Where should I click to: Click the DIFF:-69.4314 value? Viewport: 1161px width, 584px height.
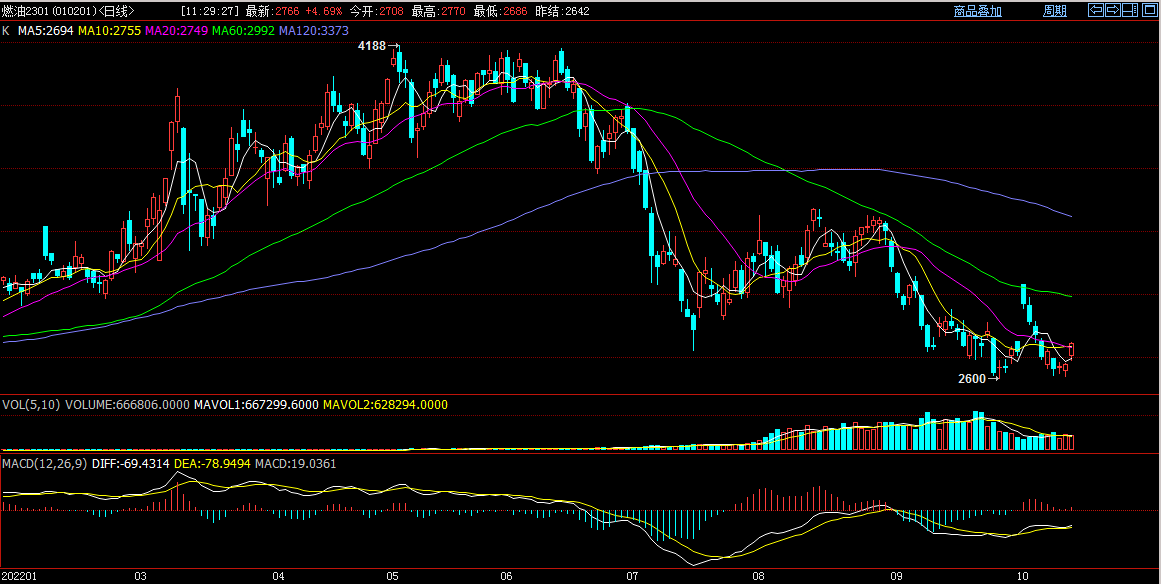tap(130, 463)
